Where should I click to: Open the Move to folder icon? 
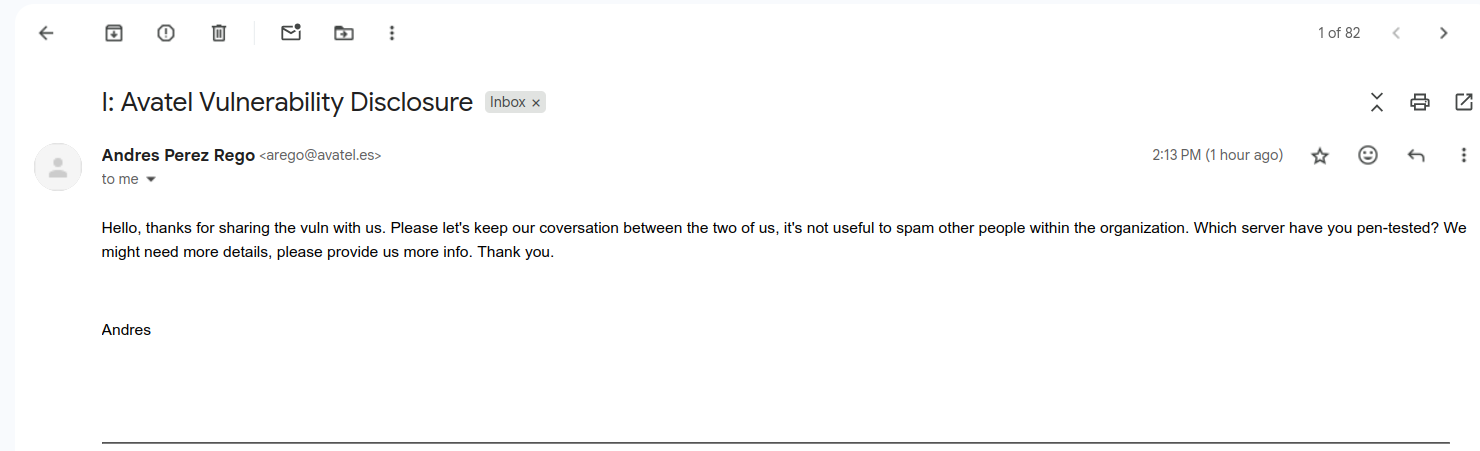click(344, 33)
